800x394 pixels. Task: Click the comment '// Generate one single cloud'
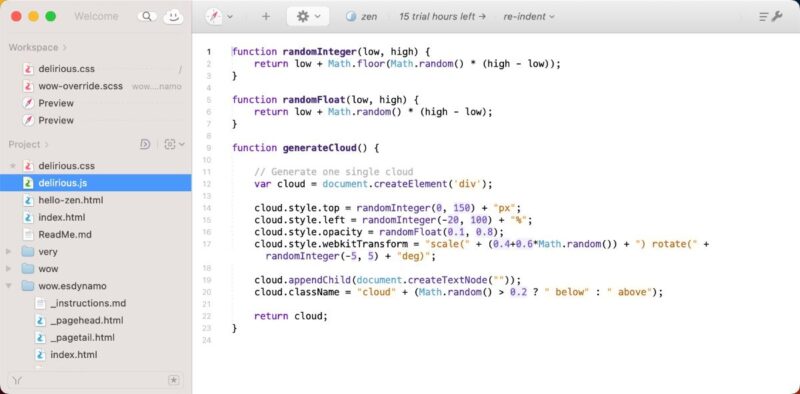click(334, 172)
